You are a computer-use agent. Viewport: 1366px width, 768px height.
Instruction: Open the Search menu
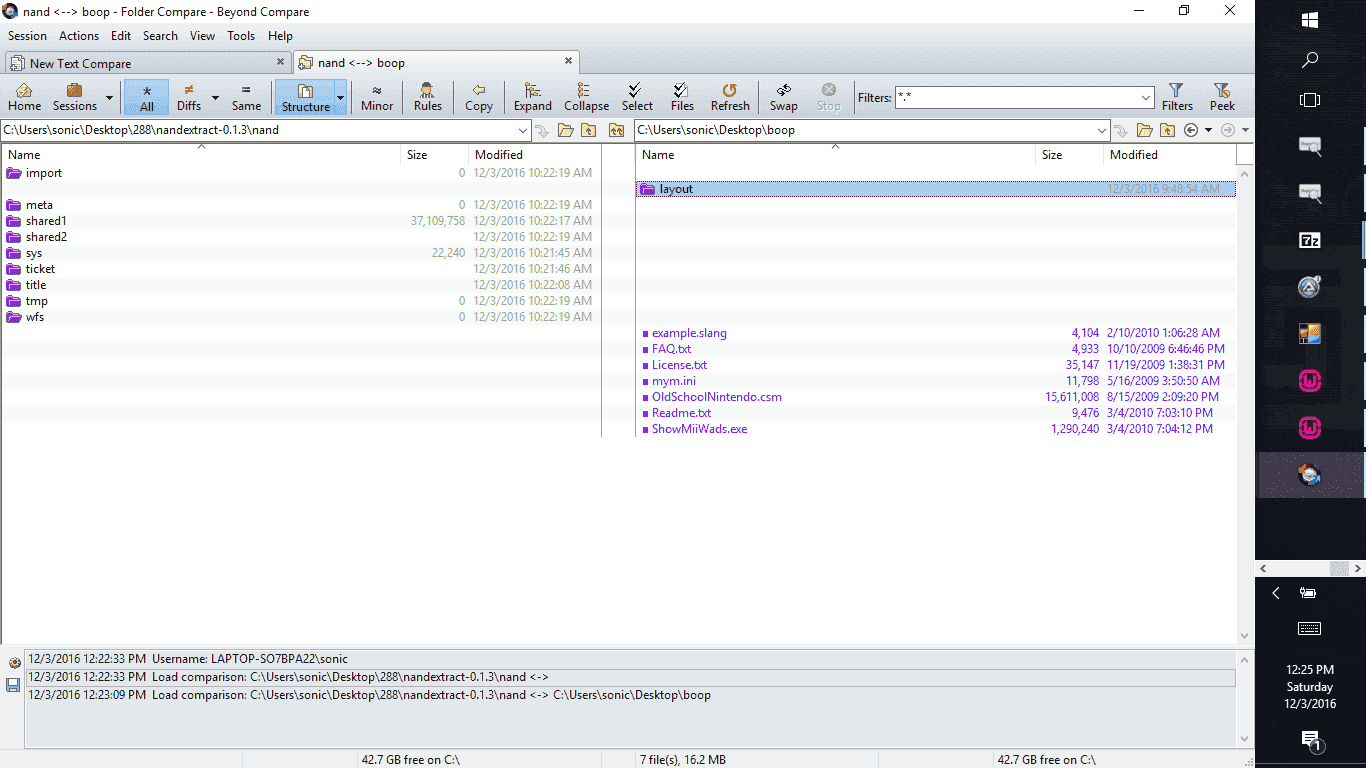click(160, 36)
